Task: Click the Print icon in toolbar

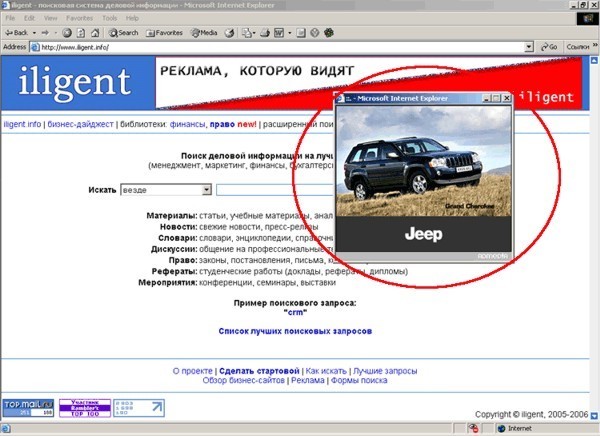Action: tap(265, 33)
